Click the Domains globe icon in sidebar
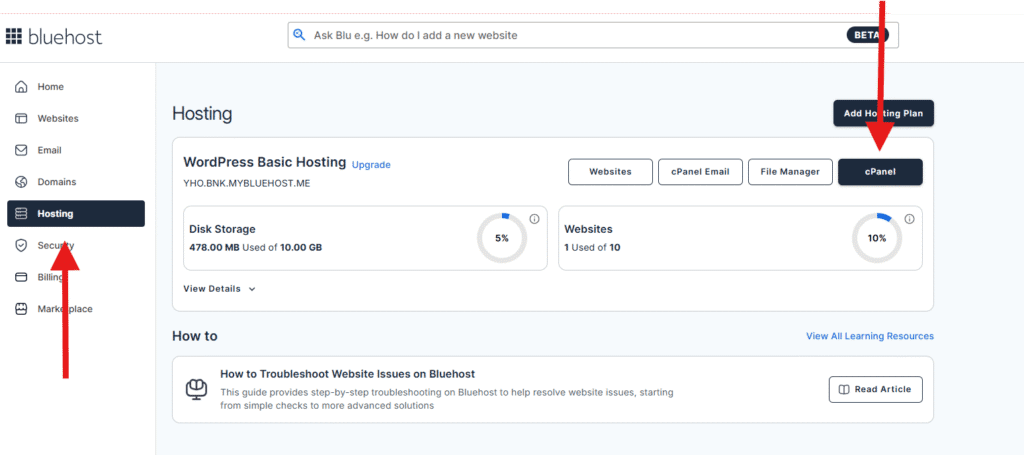The image size is (1024, 455). (x=21, y=181)
